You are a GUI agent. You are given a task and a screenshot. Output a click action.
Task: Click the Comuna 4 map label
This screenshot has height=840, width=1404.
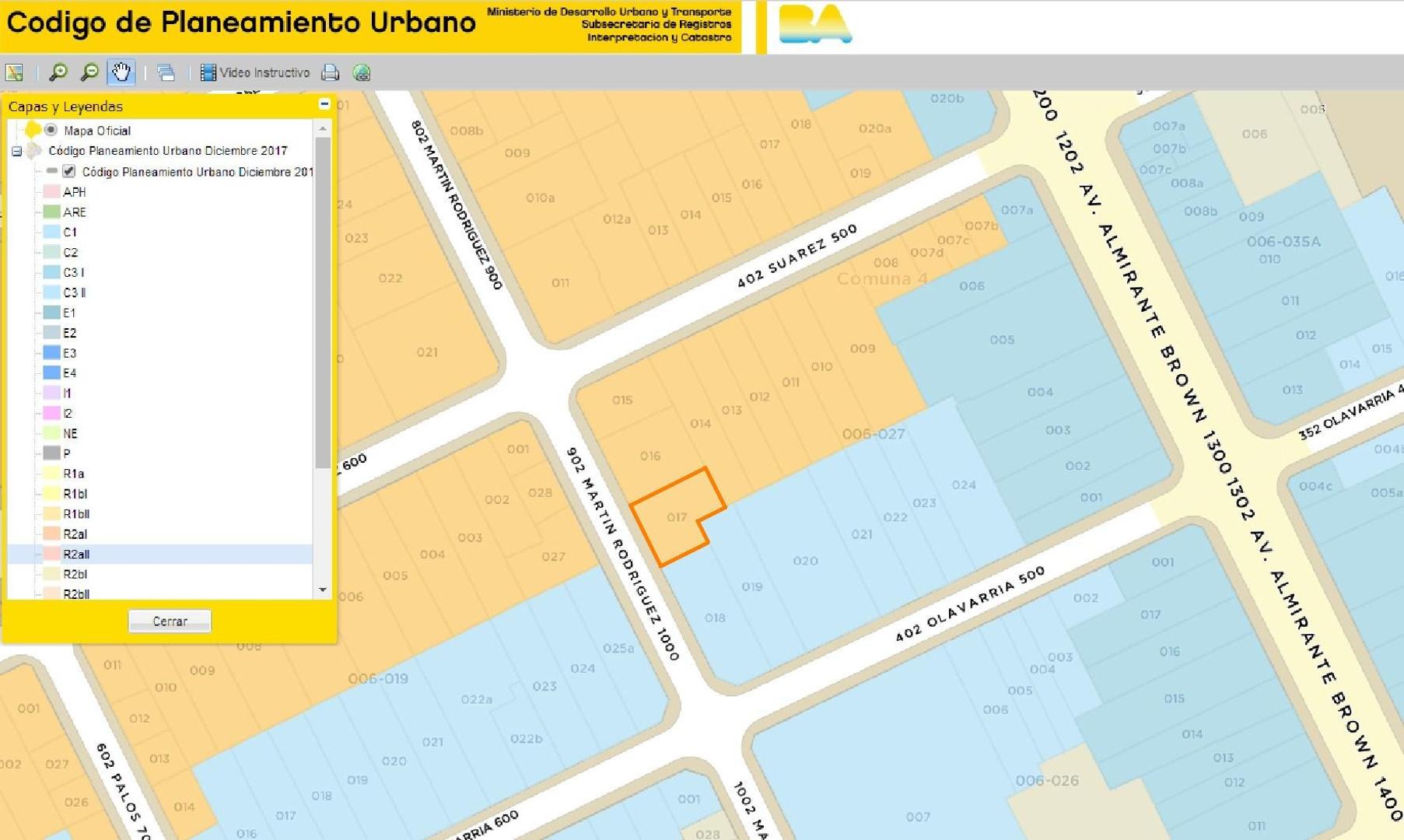(882, 278)
